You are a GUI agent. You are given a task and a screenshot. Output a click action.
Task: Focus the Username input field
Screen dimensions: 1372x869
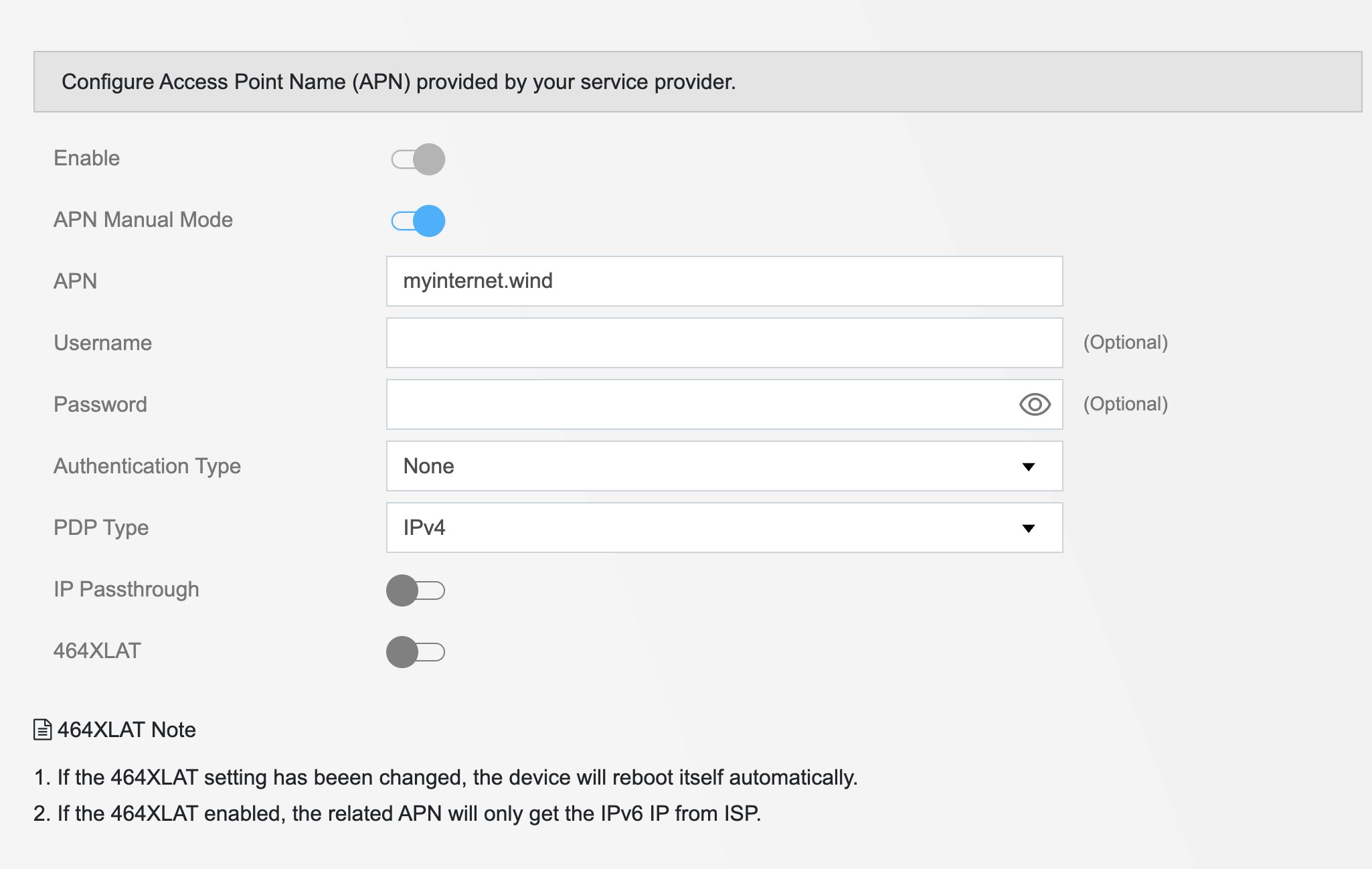[724, 343]
